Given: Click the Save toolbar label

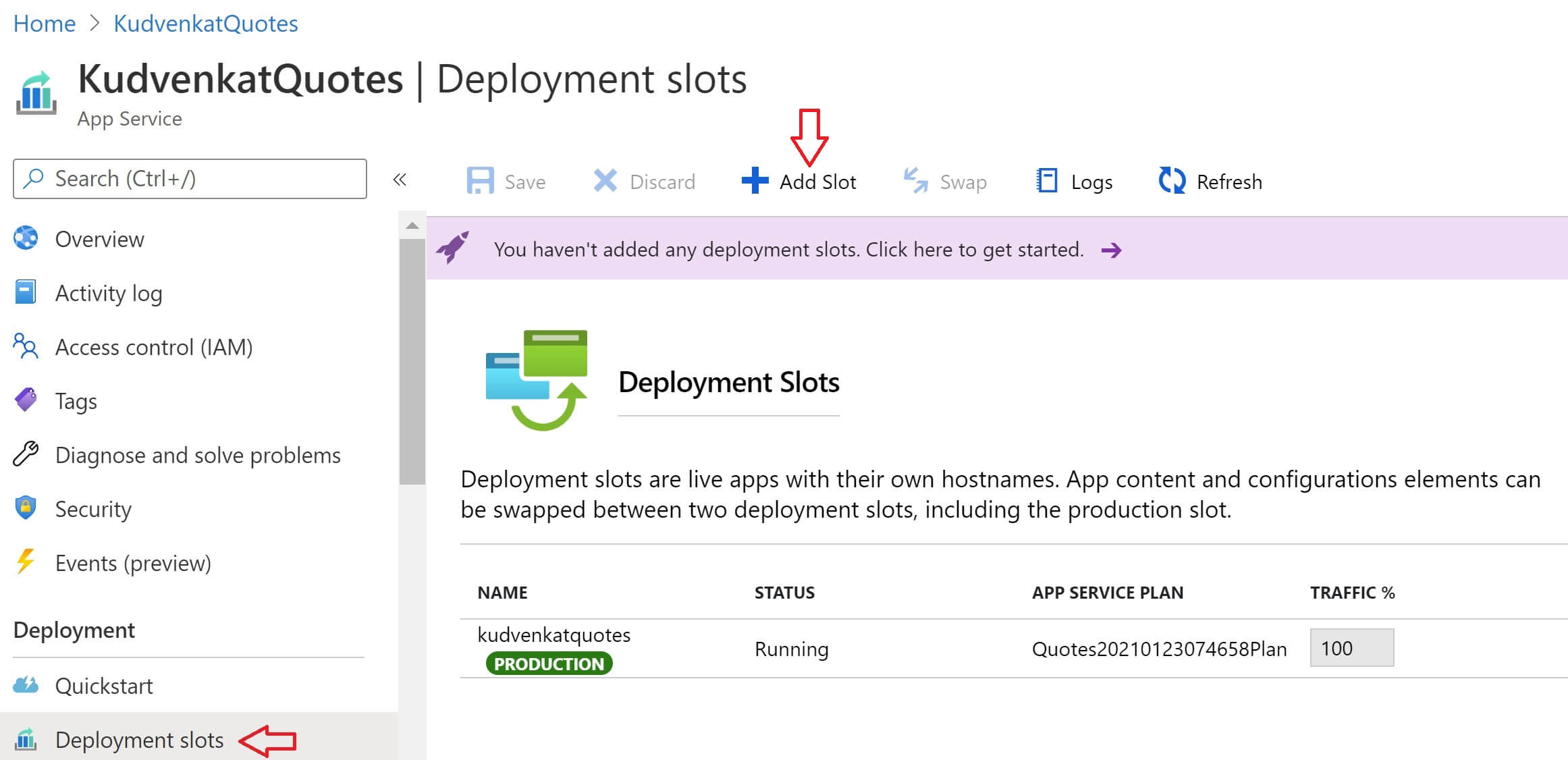Looking at the screenshot, I should (x=524, y=182).
